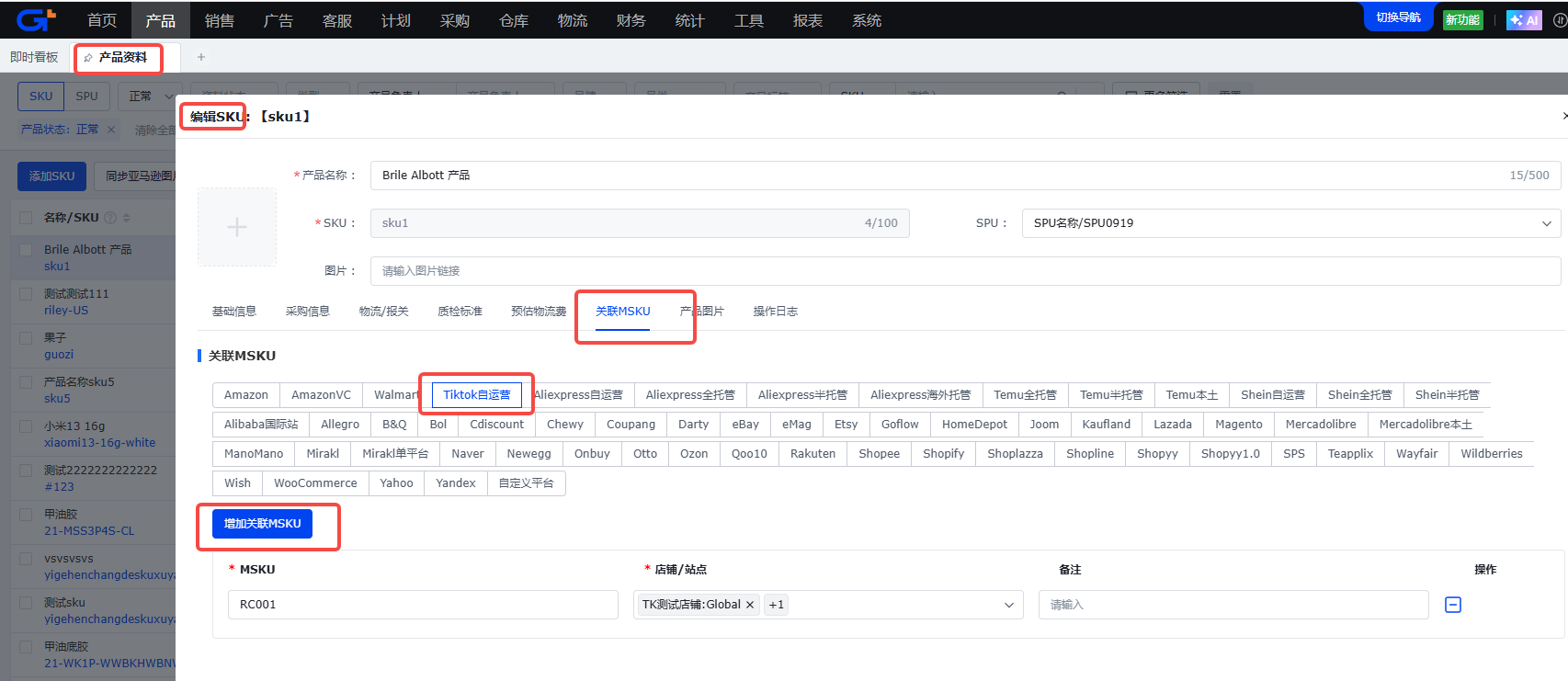Select the Lazada platform tab

[1173, 425]
